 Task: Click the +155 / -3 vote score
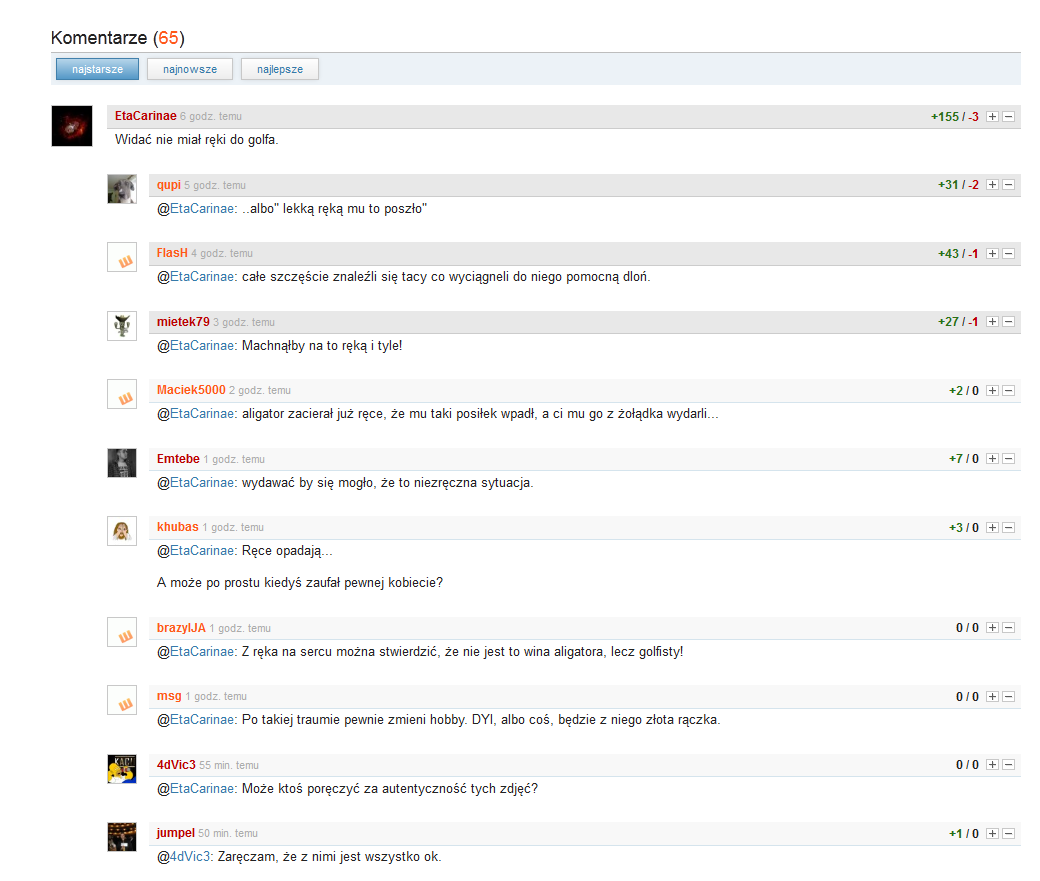954,116
